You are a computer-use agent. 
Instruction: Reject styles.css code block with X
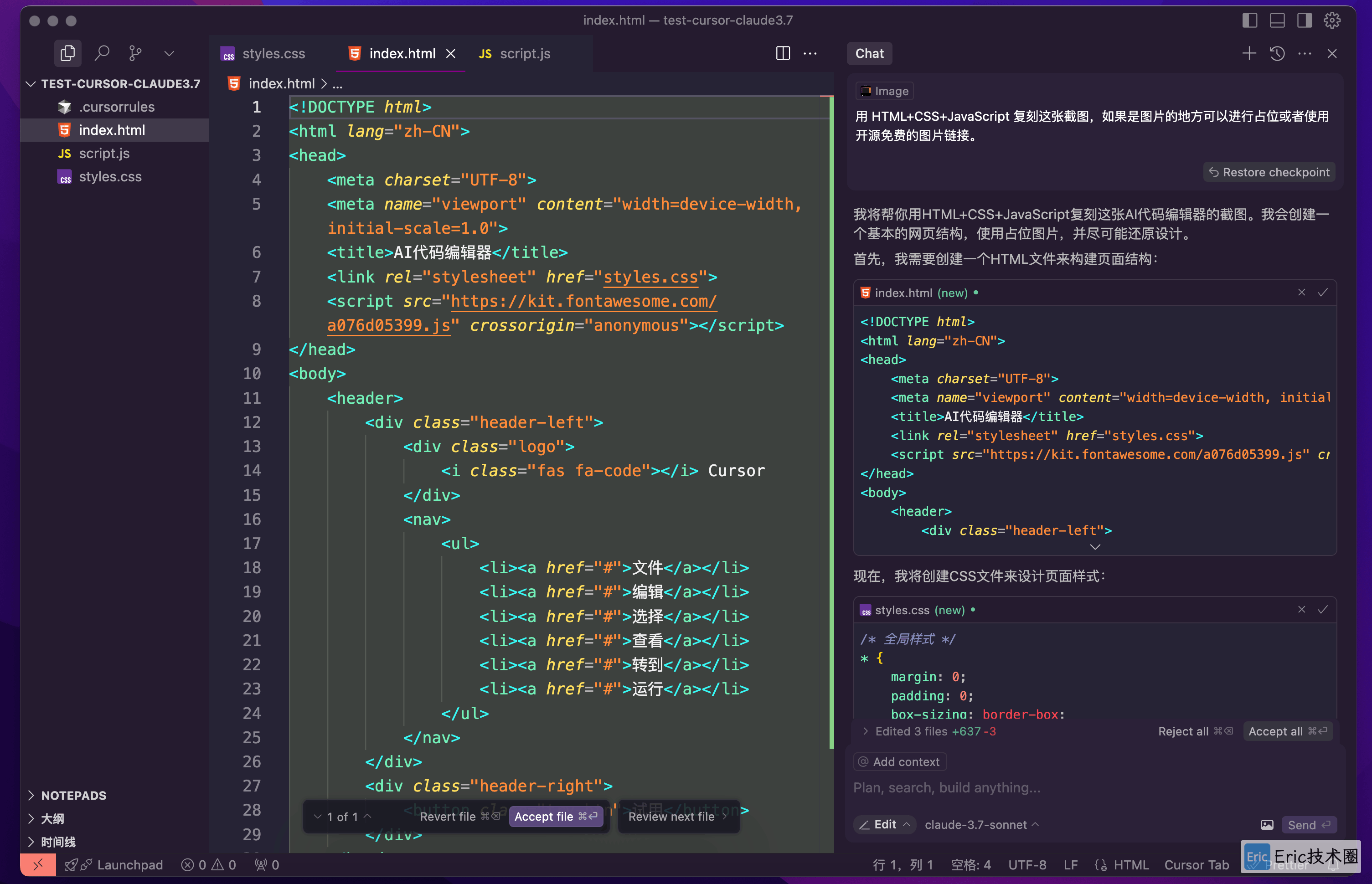pos(1301,610)
